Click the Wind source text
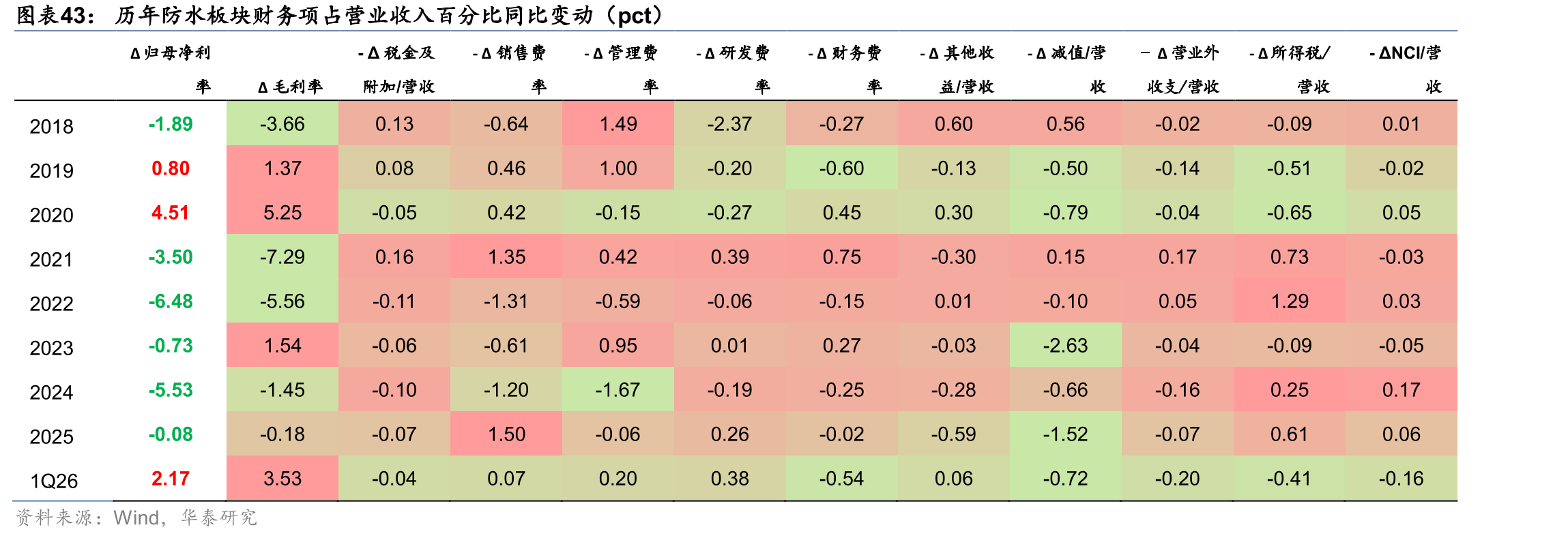This screenshot has height=538, width=1568. click(136, 518)
